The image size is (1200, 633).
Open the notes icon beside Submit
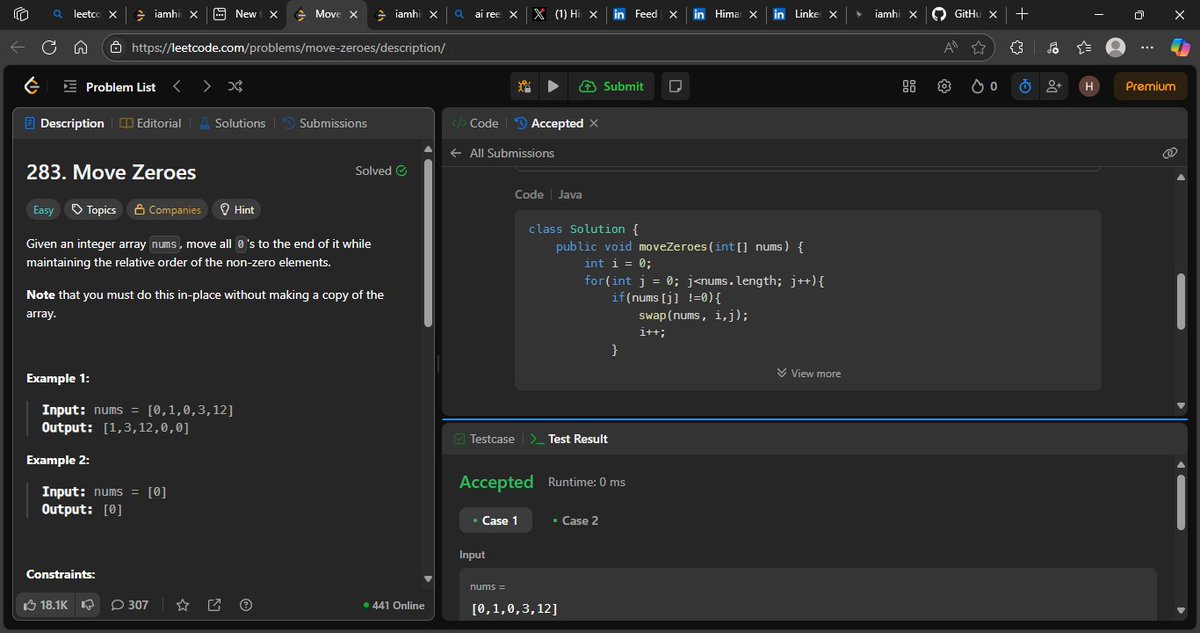[x=675, y=87]
